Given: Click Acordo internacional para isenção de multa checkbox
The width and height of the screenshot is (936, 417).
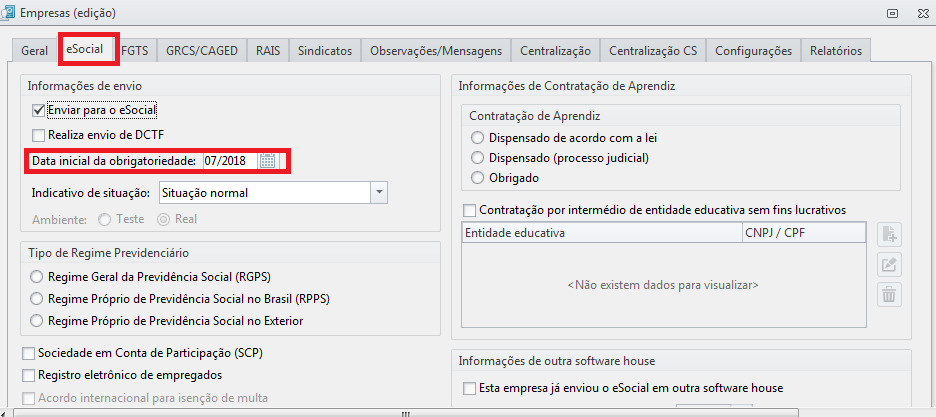Looking at the screenshot, I should (28, 397).
